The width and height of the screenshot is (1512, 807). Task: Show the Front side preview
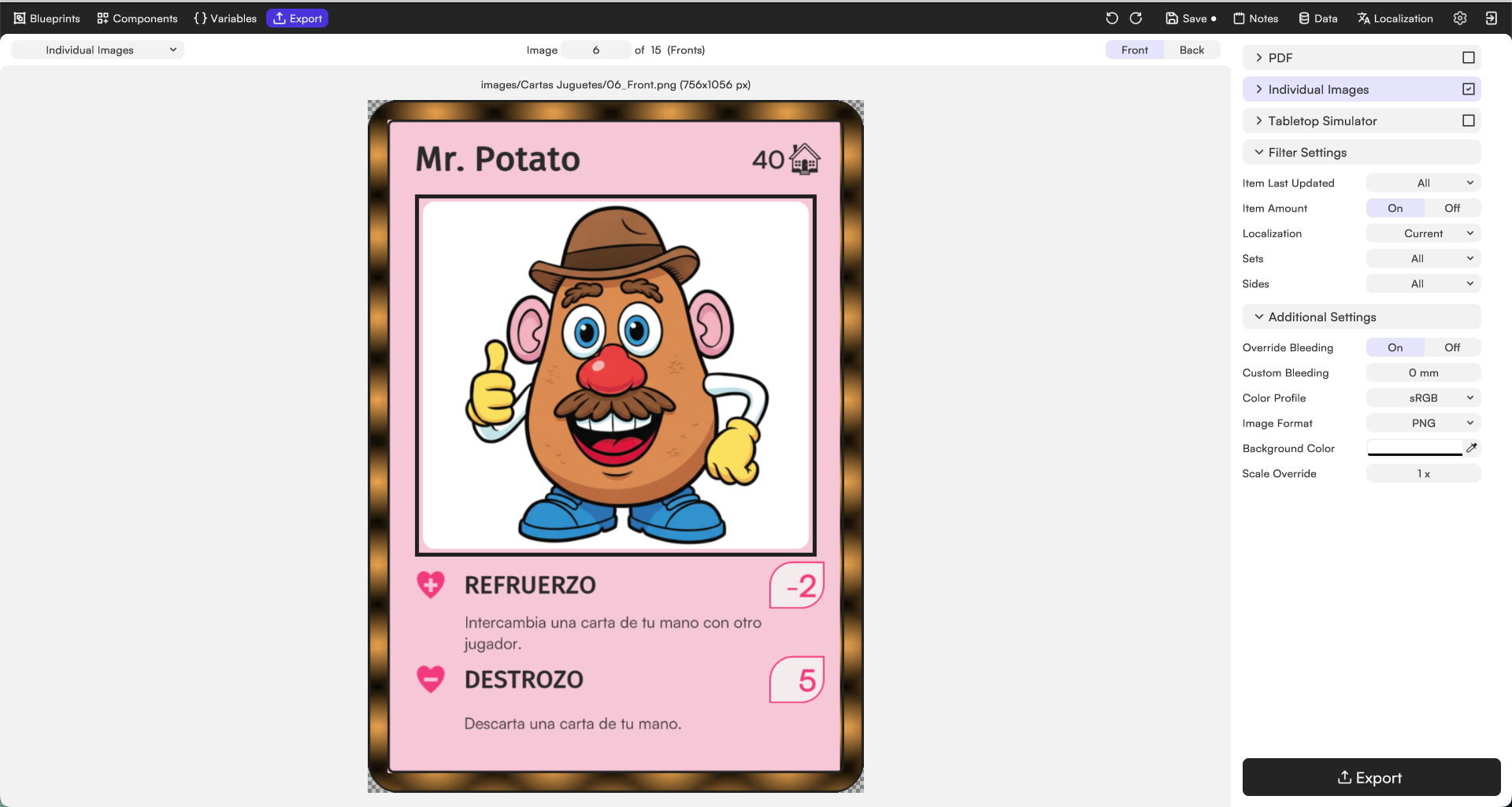click(x=1135, y=50)
